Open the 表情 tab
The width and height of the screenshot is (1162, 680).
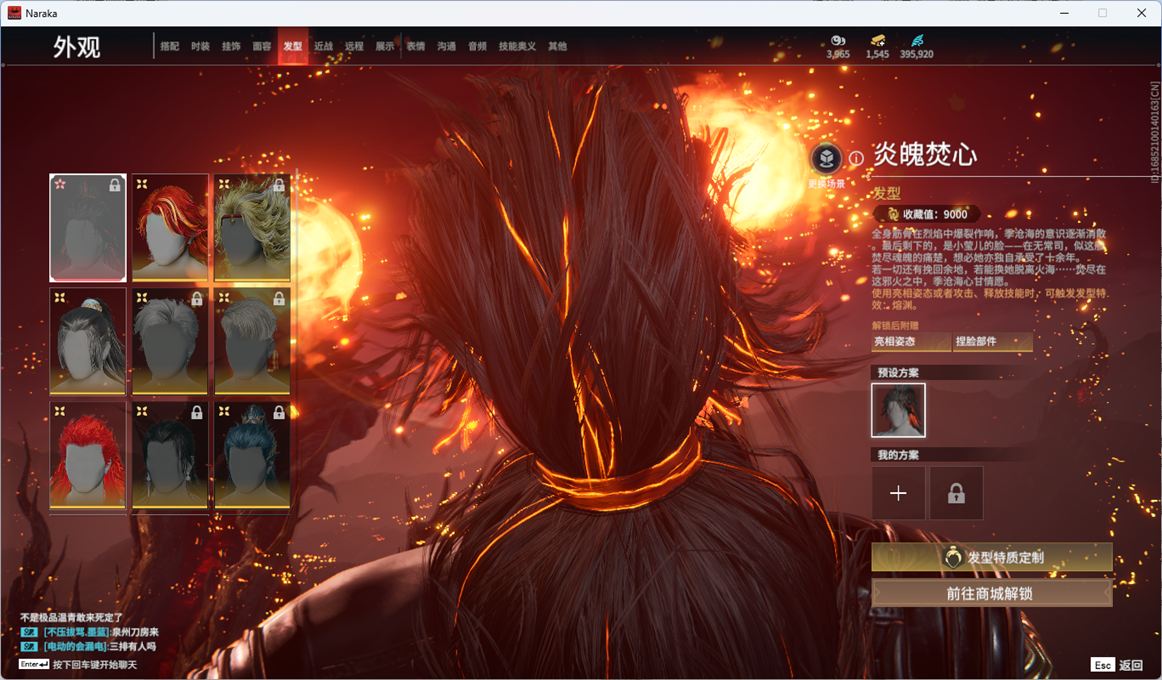tap(415, 46)
